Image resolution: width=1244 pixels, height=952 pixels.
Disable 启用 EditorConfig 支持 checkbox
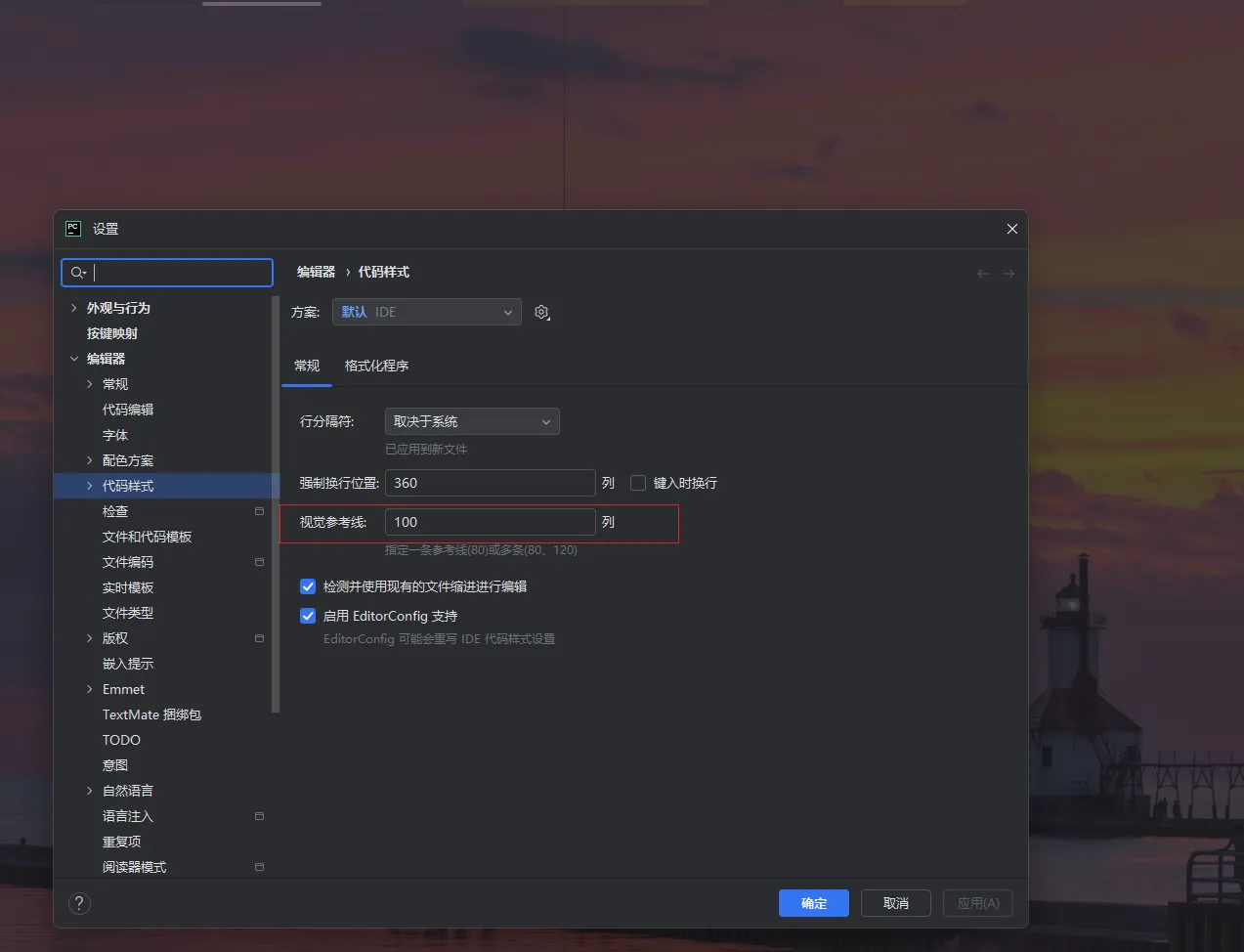tap(308, 616)
